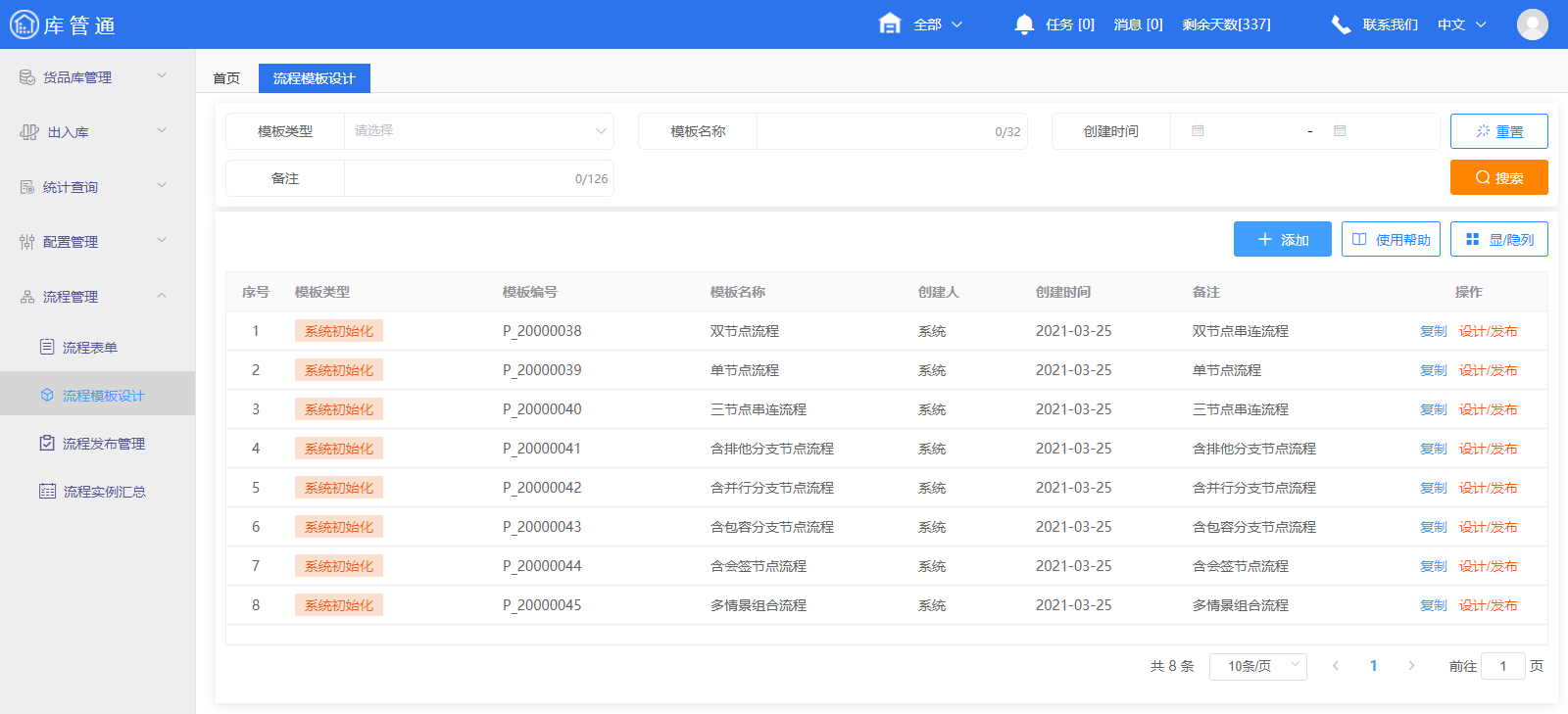
Task: Click the 创建时间 column header
Action: (x=1063, y=292)
